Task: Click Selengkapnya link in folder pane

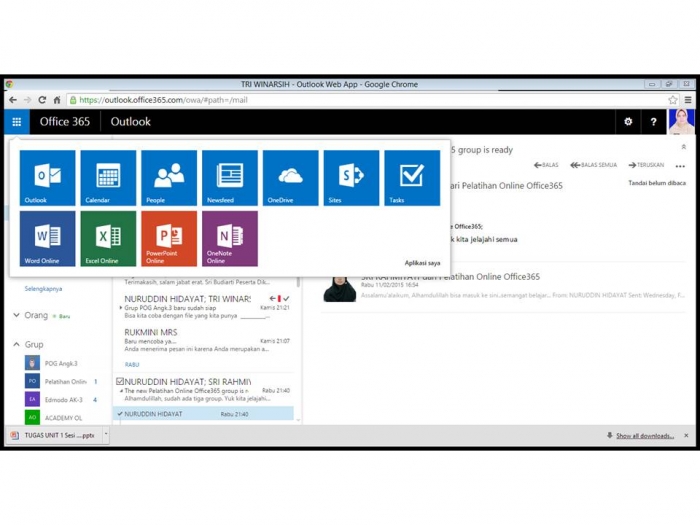Action: tap(43, 289)
